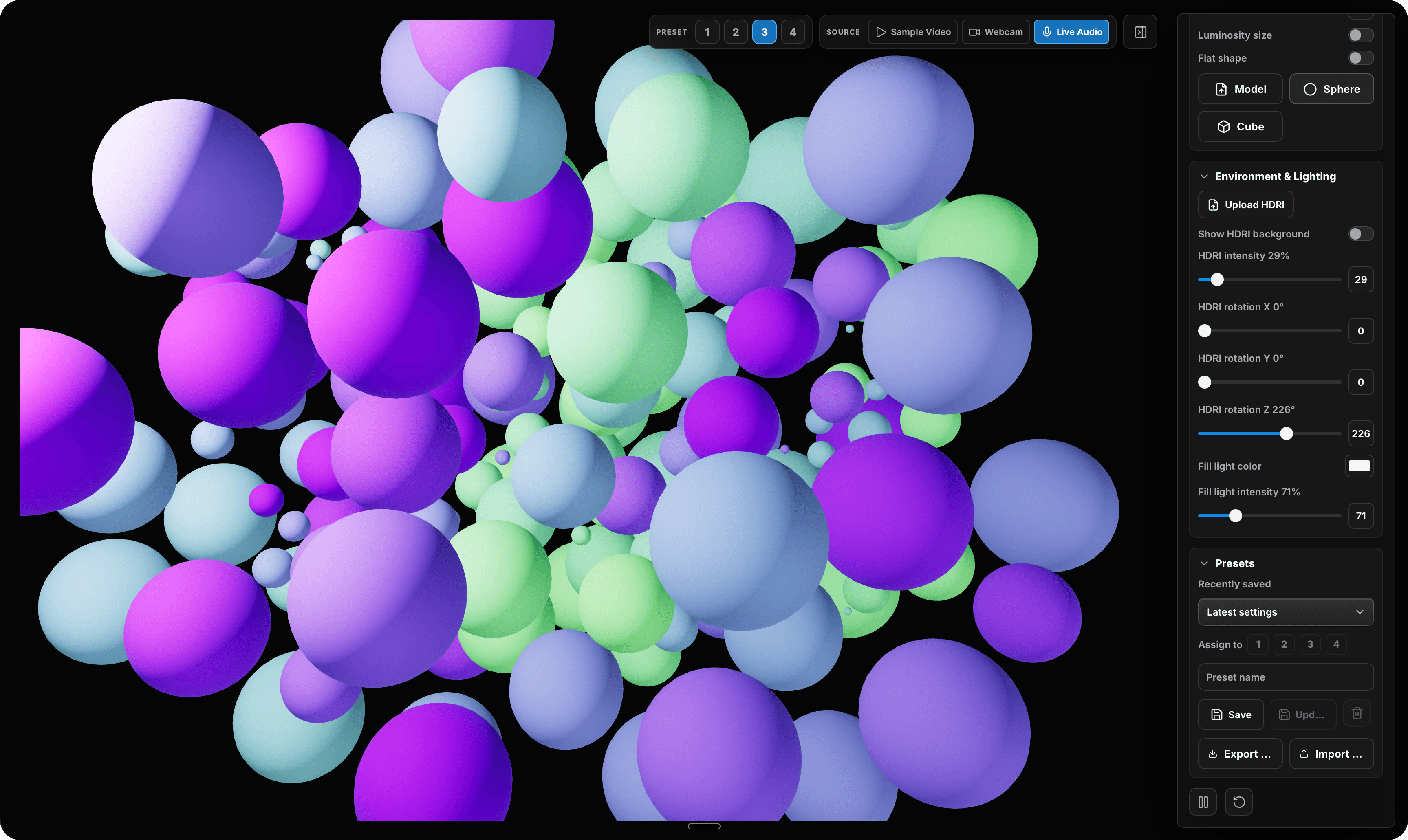1408x840 pixels.
Task: Click the Preset name input field
Action: pyautogui.click(x=1286, y=677)
